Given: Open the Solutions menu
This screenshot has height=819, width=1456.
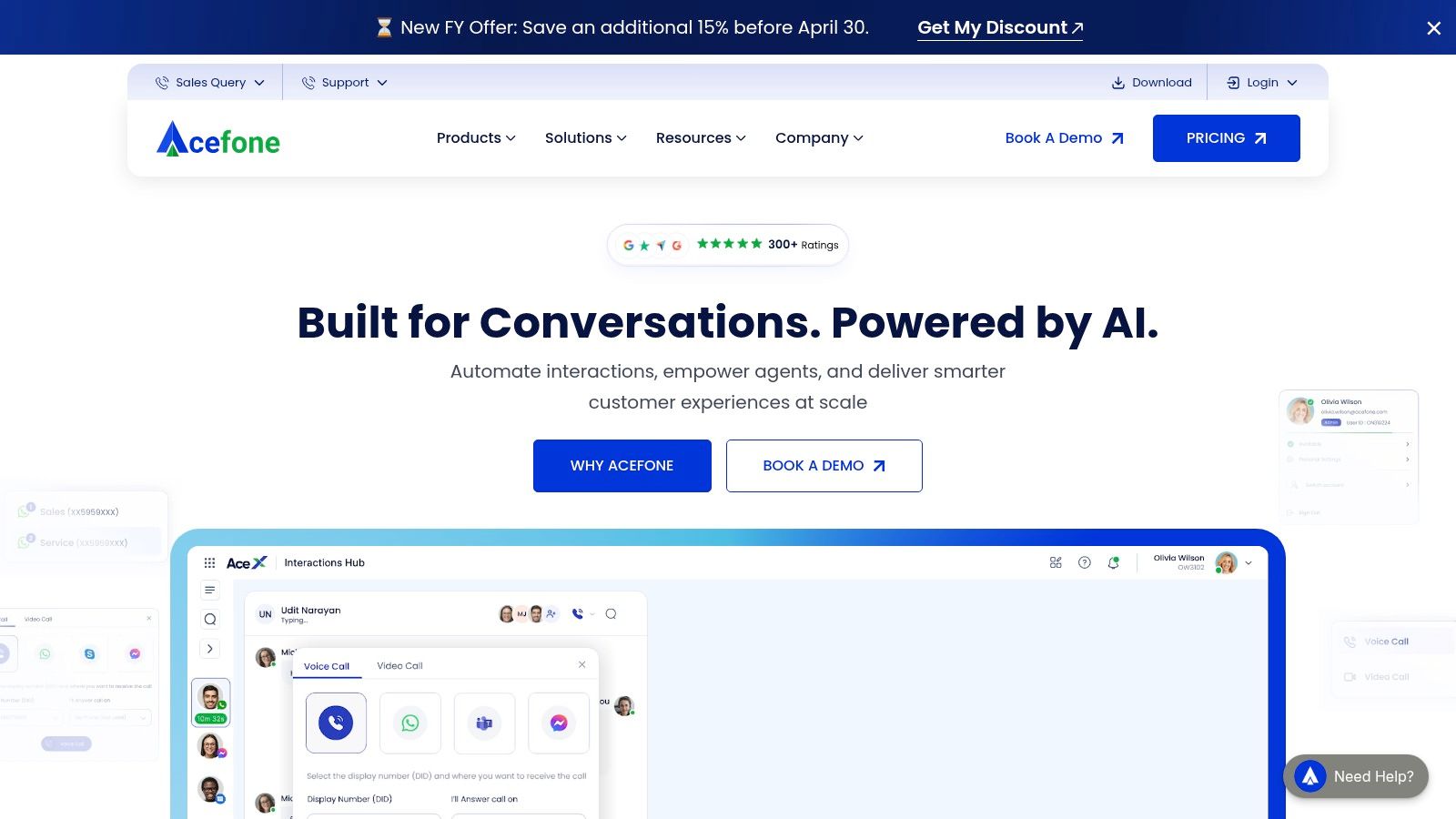Looking at the screenshot, I should point(585,137).
